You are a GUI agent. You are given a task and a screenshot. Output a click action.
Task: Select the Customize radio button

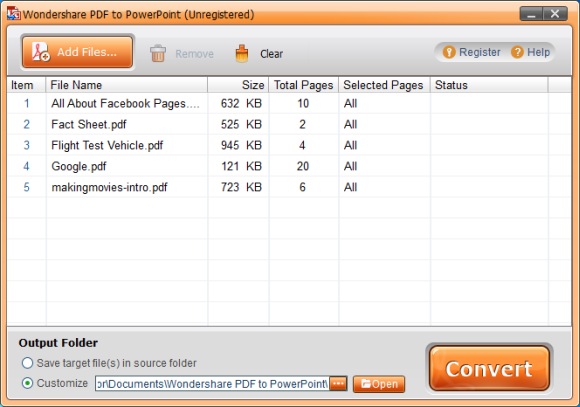tap(27, 383)
